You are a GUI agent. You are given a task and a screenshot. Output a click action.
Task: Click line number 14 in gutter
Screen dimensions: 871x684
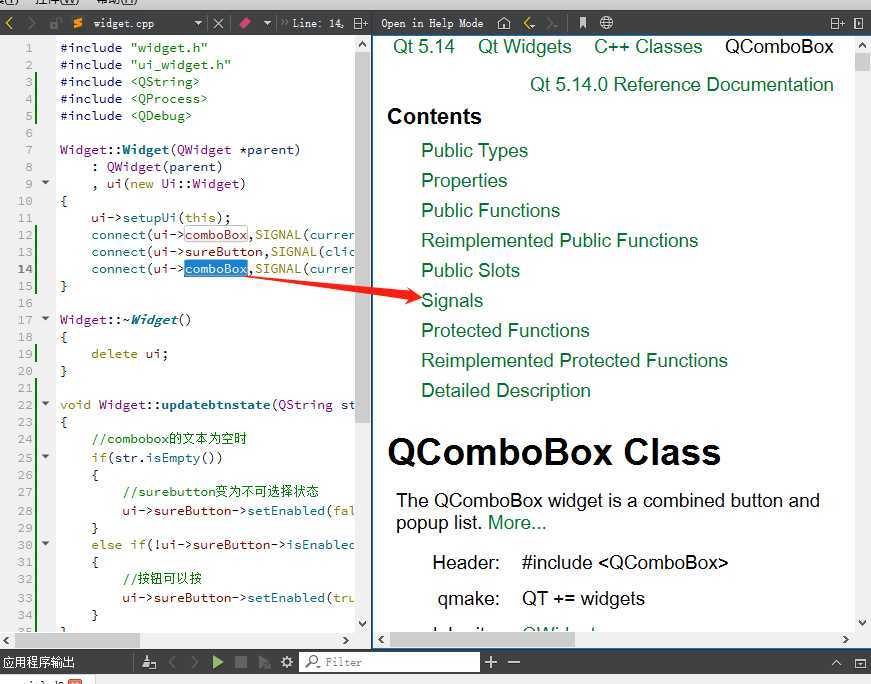click(x=25, y=269)
